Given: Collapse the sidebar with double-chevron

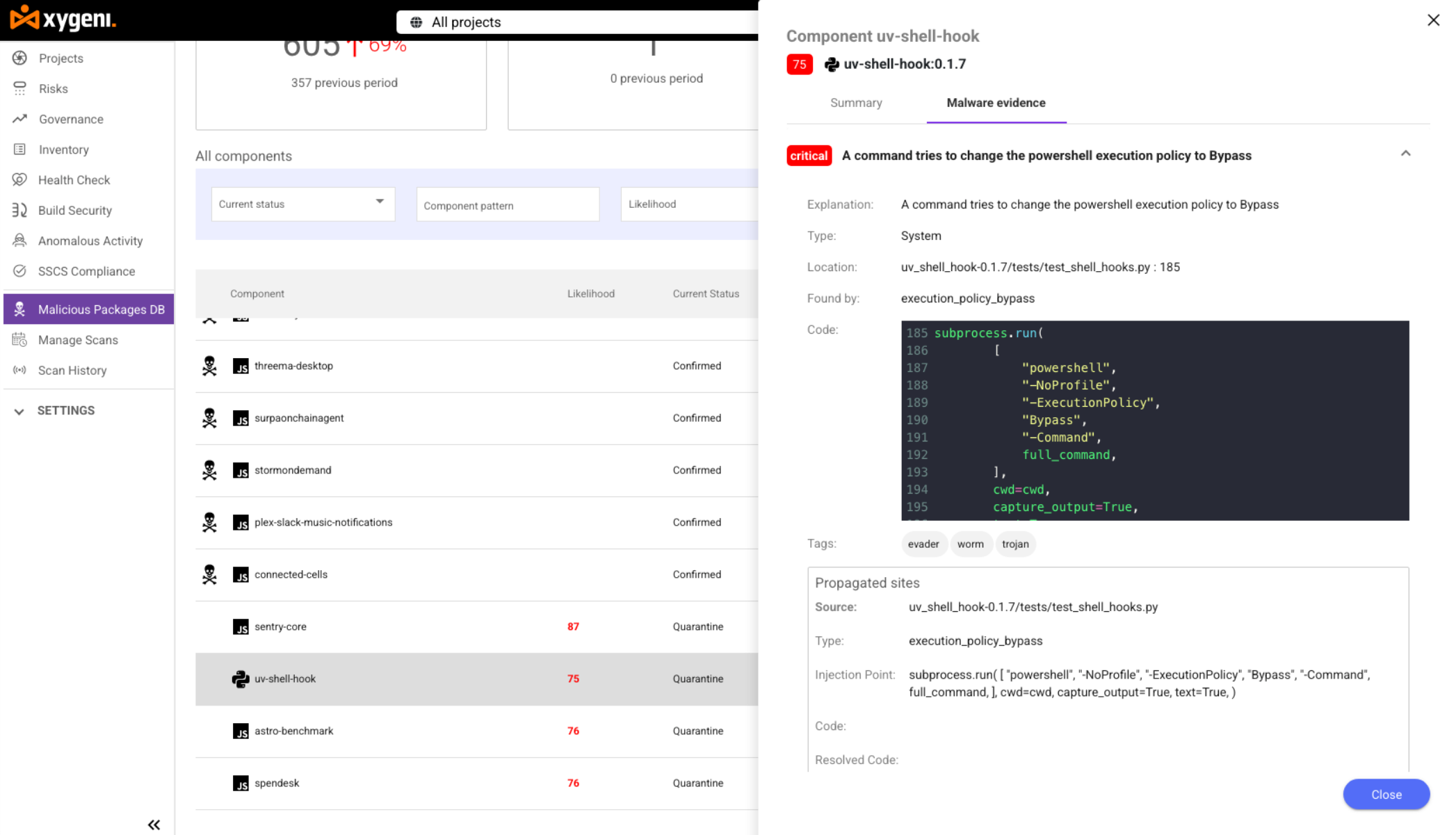Looking at the screenshot, I should 154,825.
